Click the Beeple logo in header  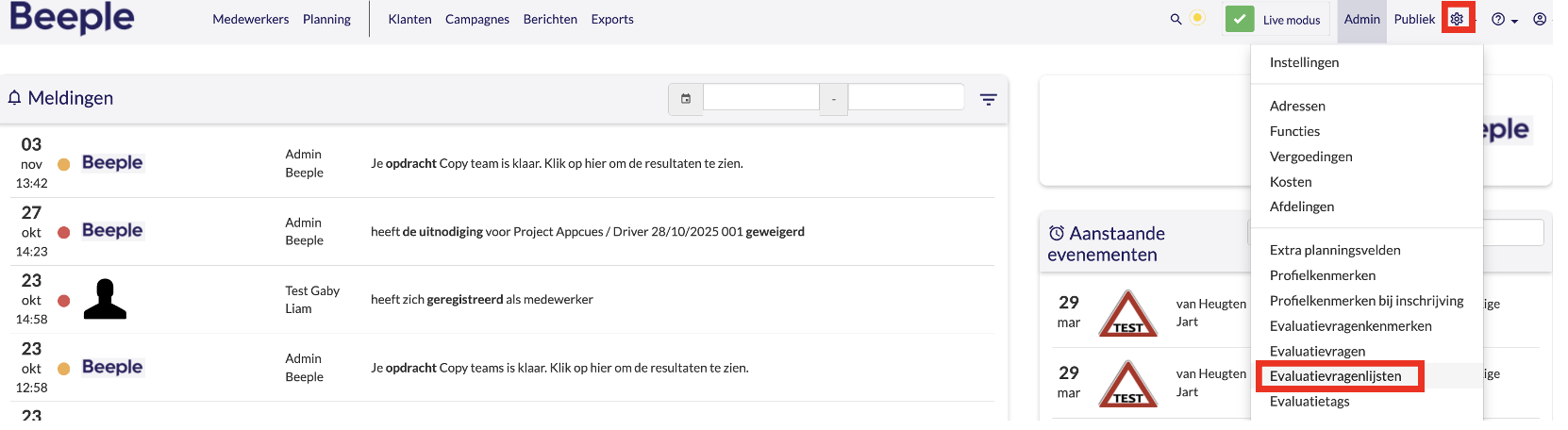[72, 17]
